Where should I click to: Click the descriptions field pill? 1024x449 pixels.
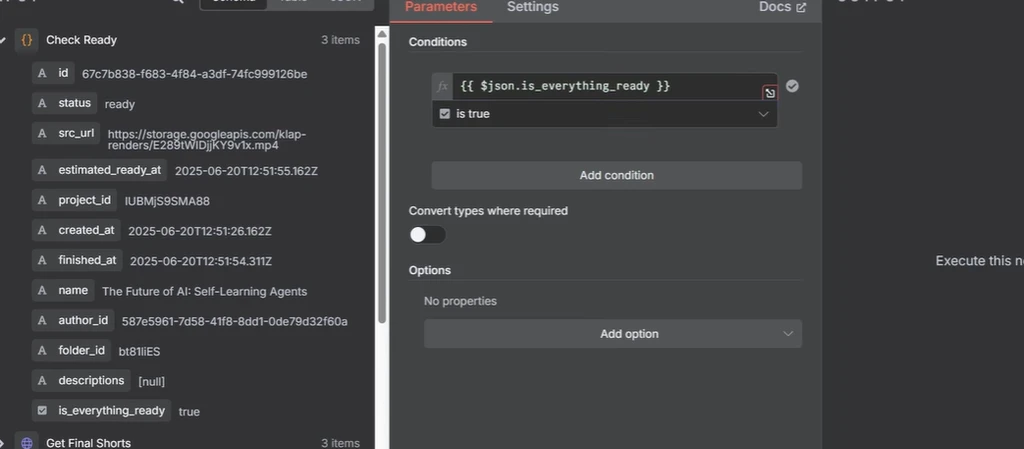(x=81, y=380)
